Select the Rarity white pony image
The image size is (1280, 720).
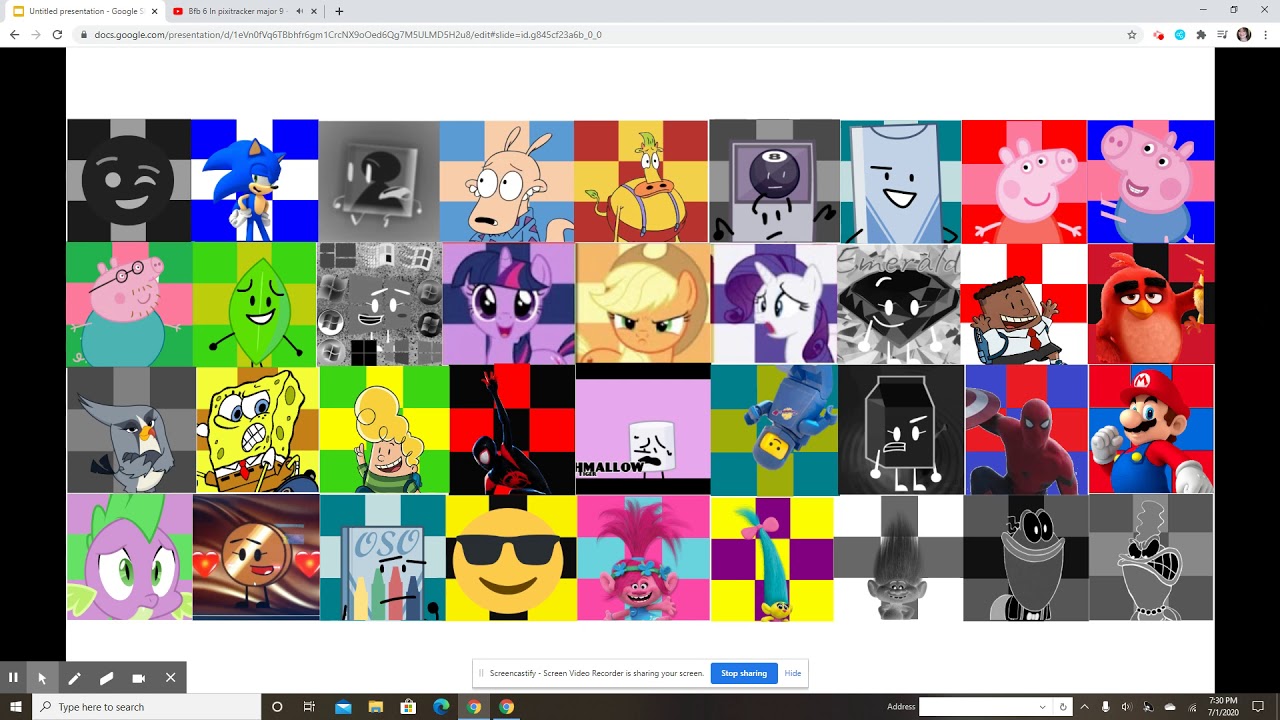tap(774, 303)
